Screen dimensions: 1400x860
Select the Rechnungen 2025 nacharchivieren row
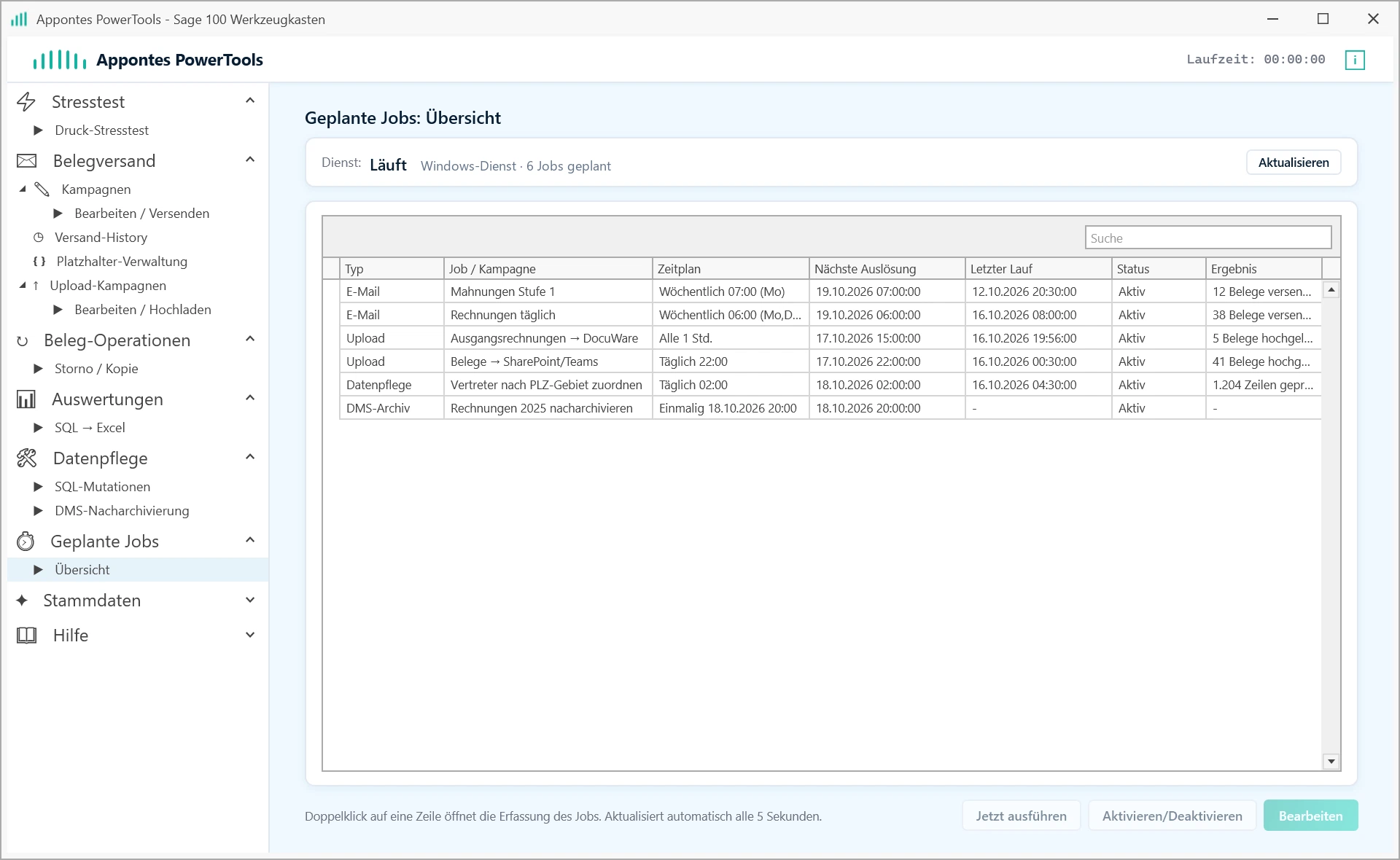click(x=830, y=408)
